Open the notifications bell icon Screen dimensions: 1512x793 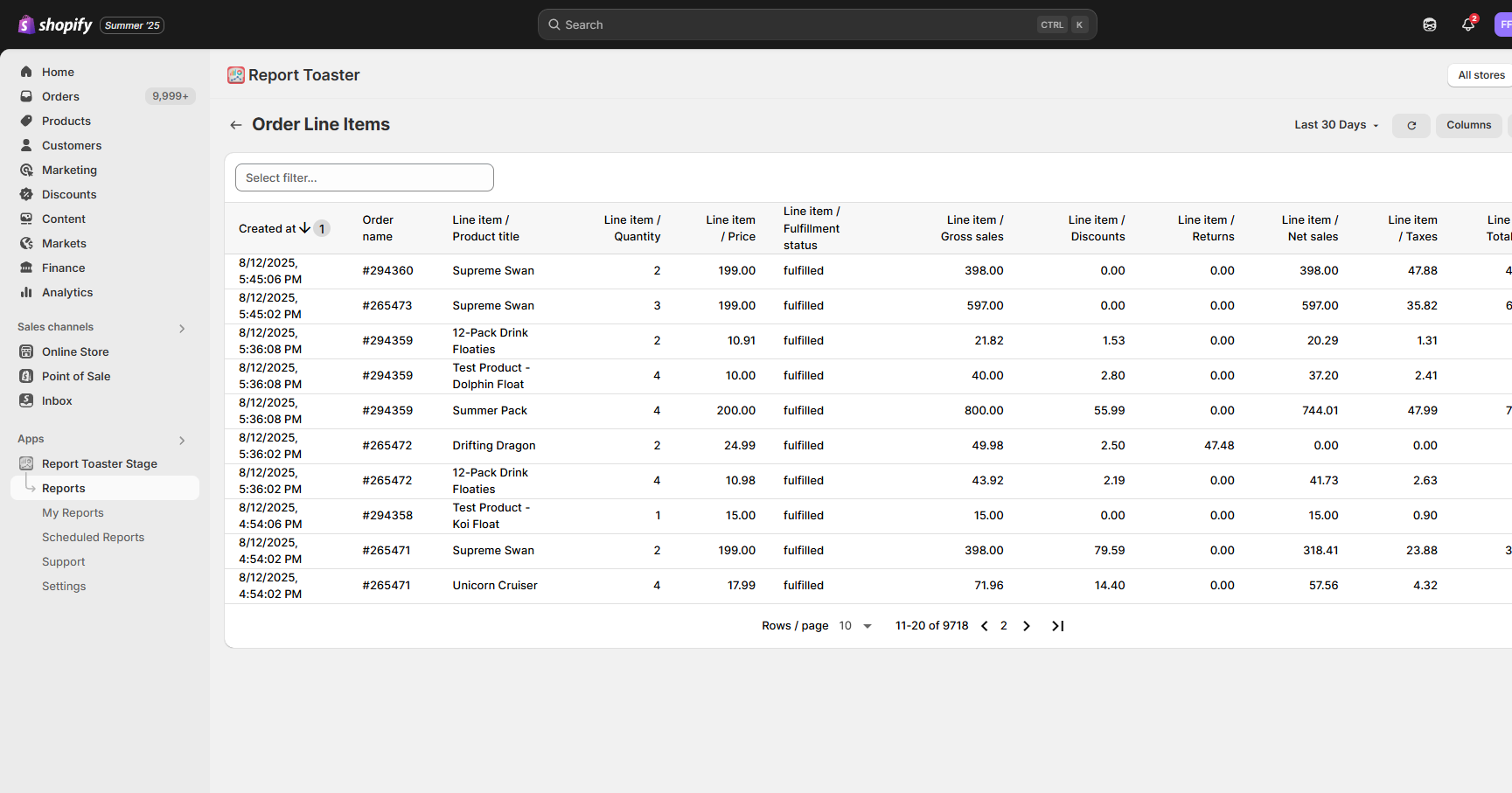1467,24
